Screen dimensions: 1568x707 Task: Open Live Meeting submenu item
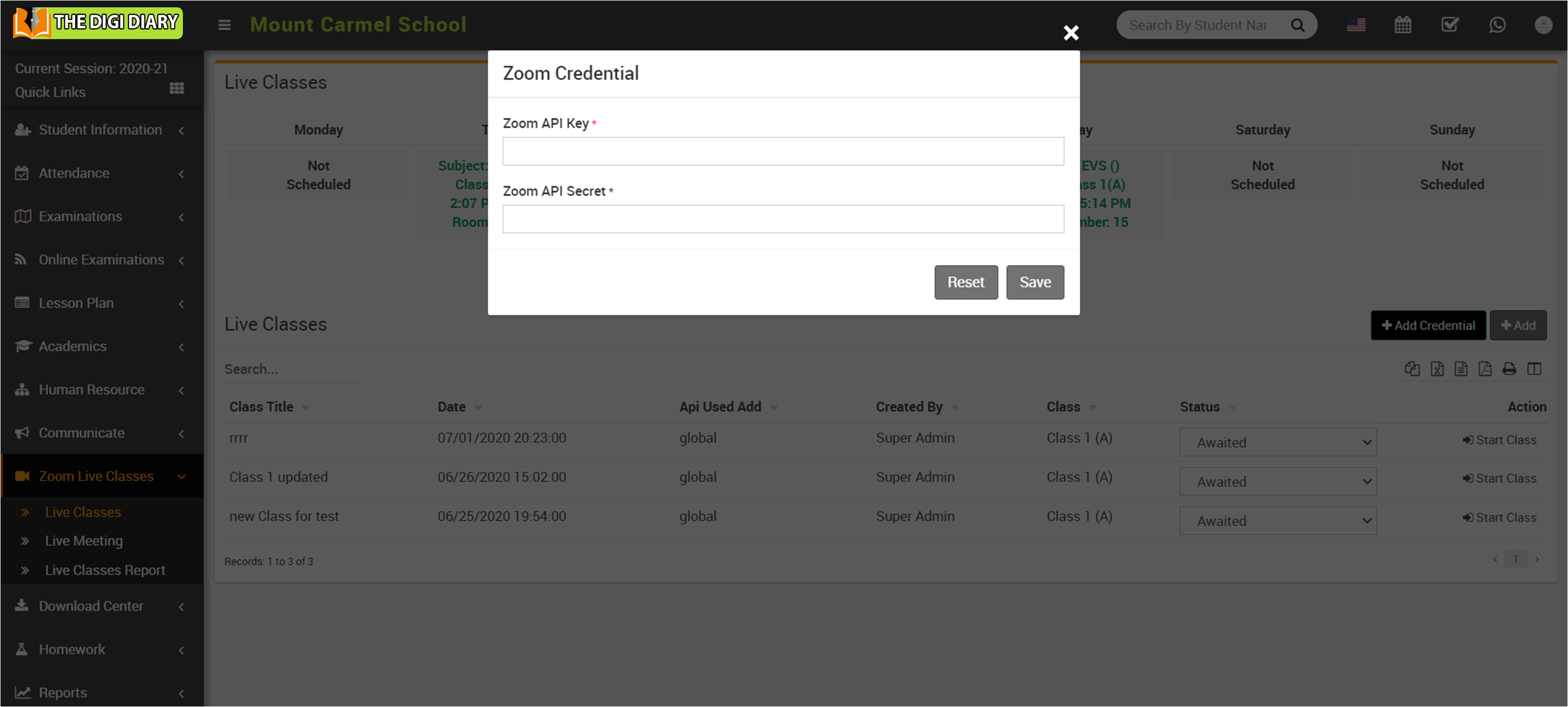coord(84,541)
